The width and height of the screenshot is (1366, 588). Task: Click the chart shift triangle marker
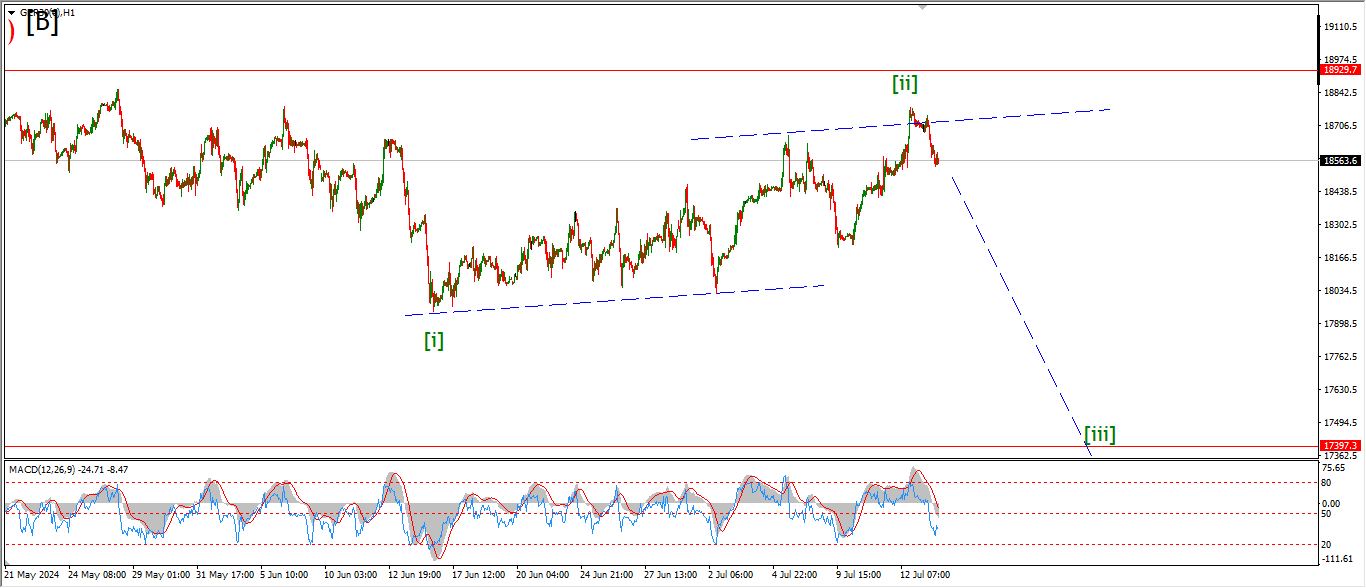pos(922,6)
